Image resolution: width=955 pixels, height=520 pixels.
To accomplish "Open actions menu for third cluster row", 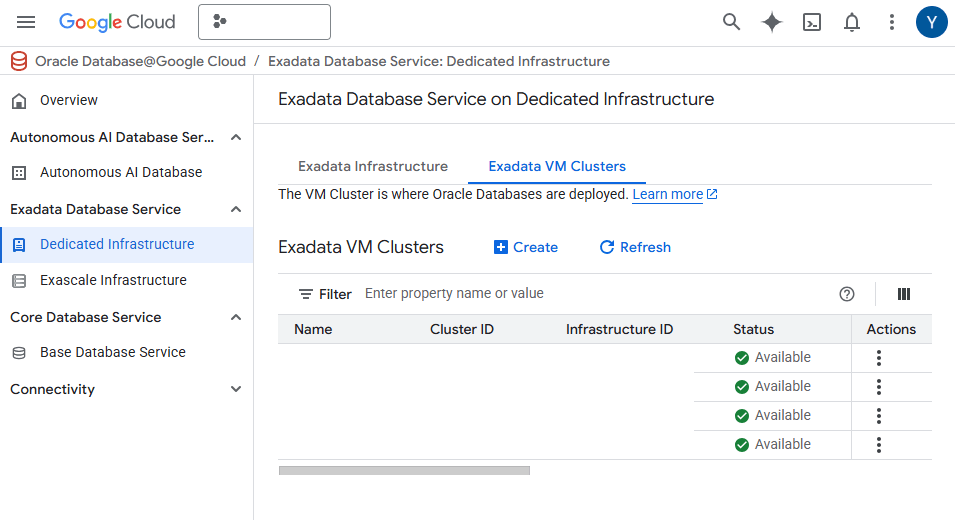I will [x=879, y=416].
